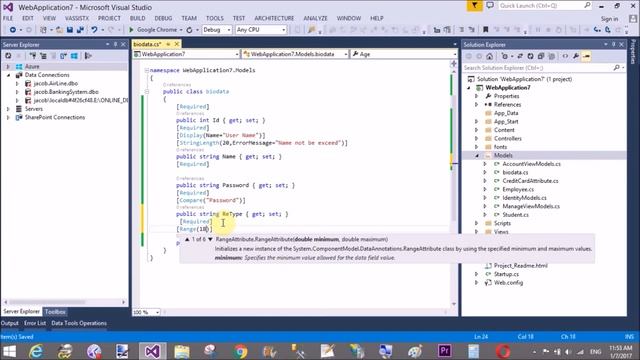Start debugging with green play arrow
The height and width of the screenshot is (360, 640).
click(x=131, y=30)
